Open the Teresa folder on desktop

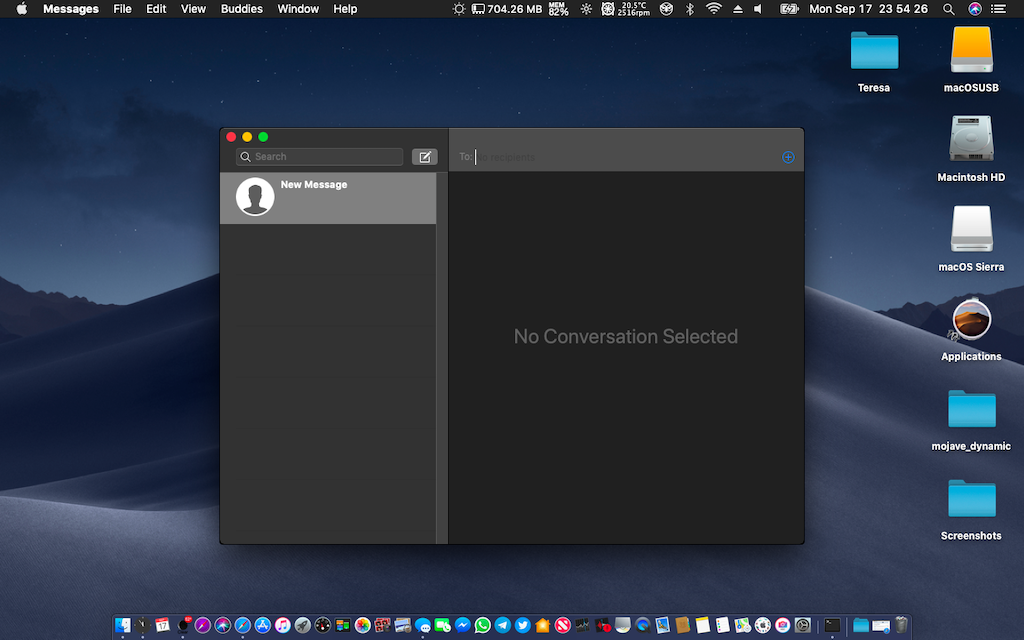tap(874, 51)
